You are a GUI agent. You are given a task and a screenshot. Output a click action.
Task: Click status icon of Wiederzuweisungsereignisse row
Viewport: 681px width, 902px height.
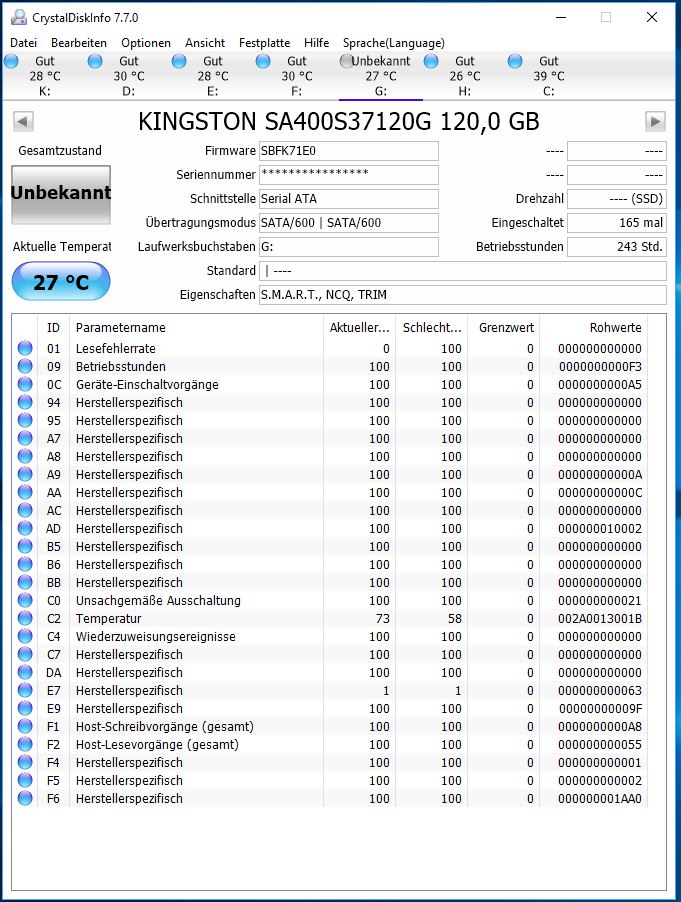coord(25,636)
